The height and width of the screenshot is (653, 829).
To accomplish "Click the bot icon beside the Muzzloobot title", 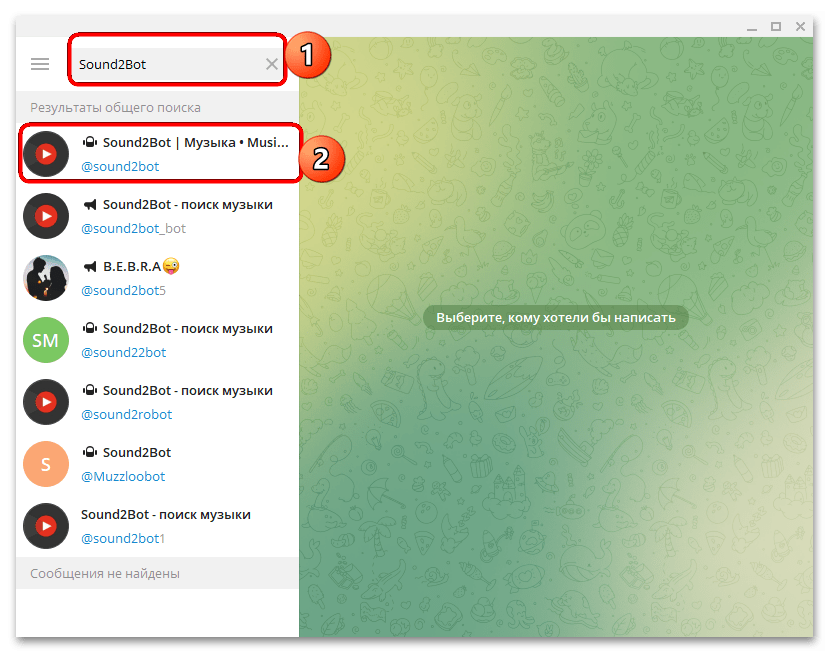I will point(90,453).
